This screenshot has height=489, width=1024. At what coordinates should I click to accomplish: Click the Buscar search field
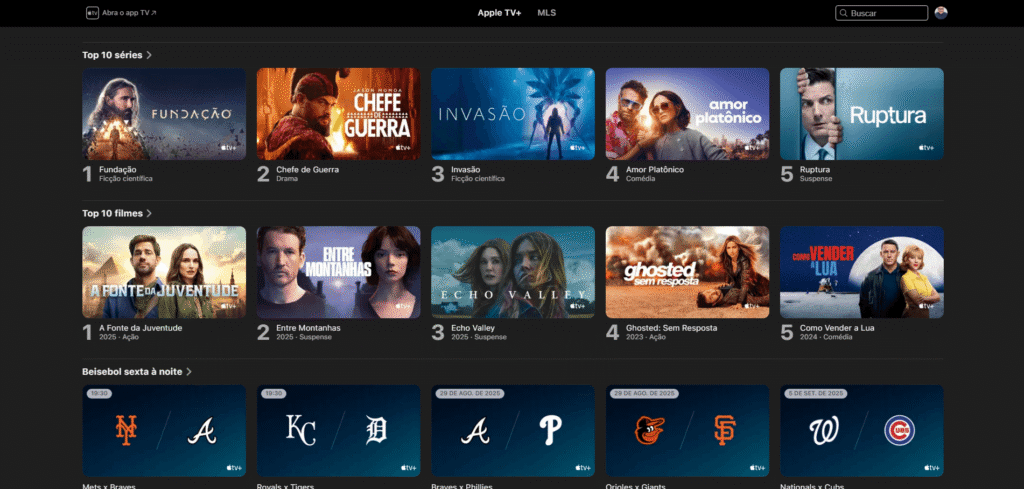click(x=882, y=13)
